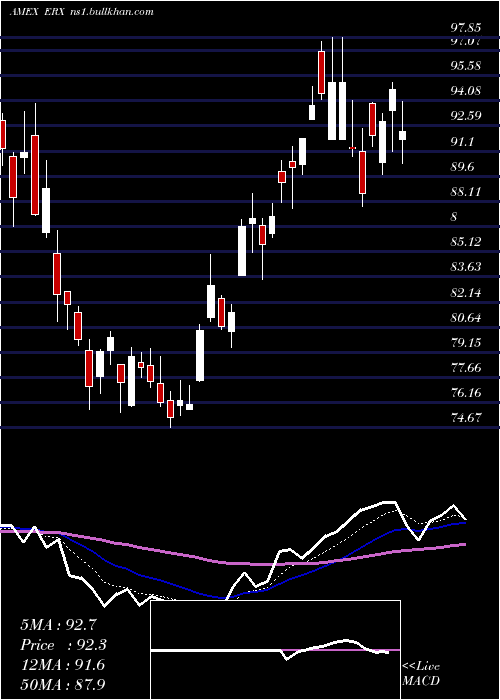Click the 77.66 price axis label

tap(466, 368)
